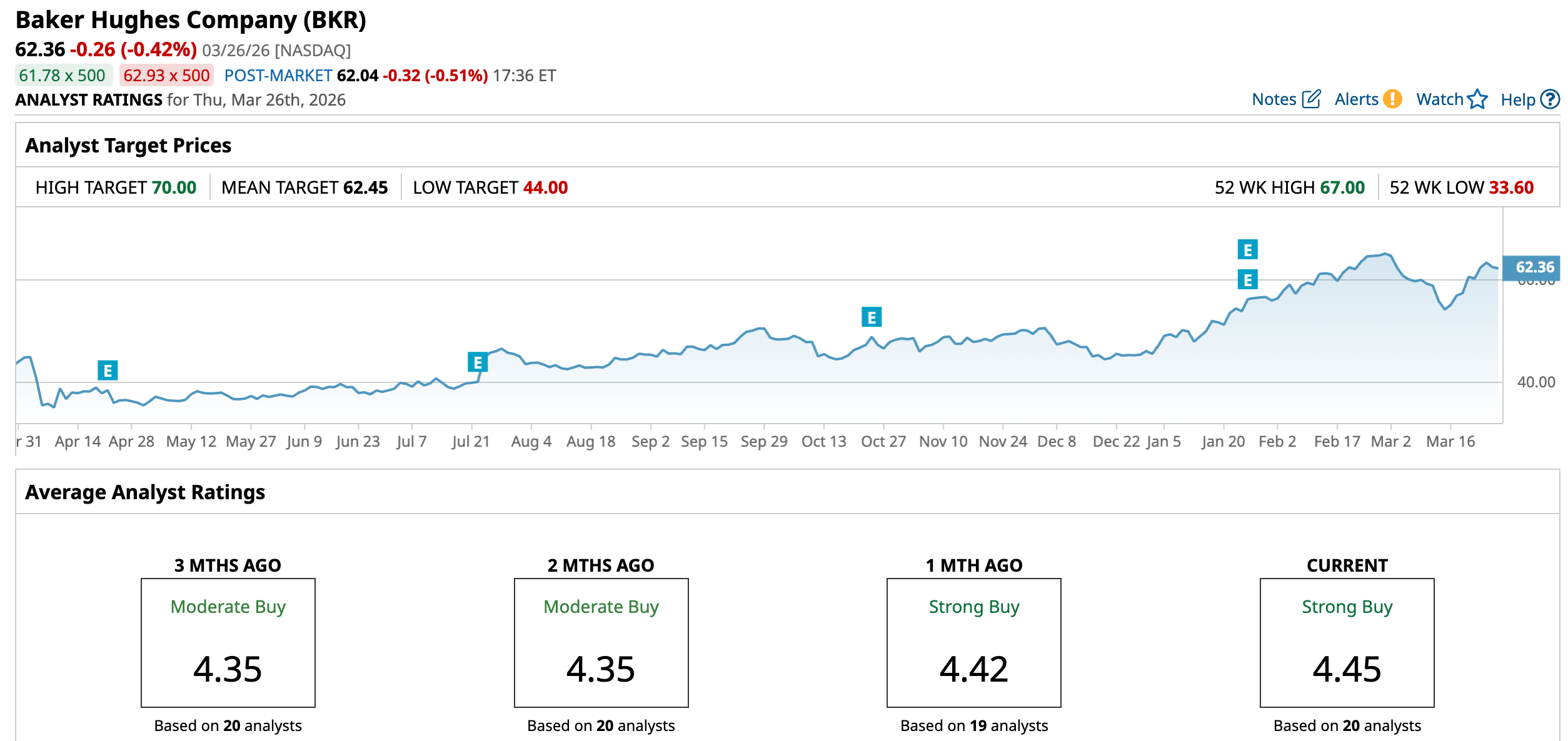This screenshot has height=741, width=1568.
Task: Select the E earnings marker above Apr 14
Action: tap(108, 370)
